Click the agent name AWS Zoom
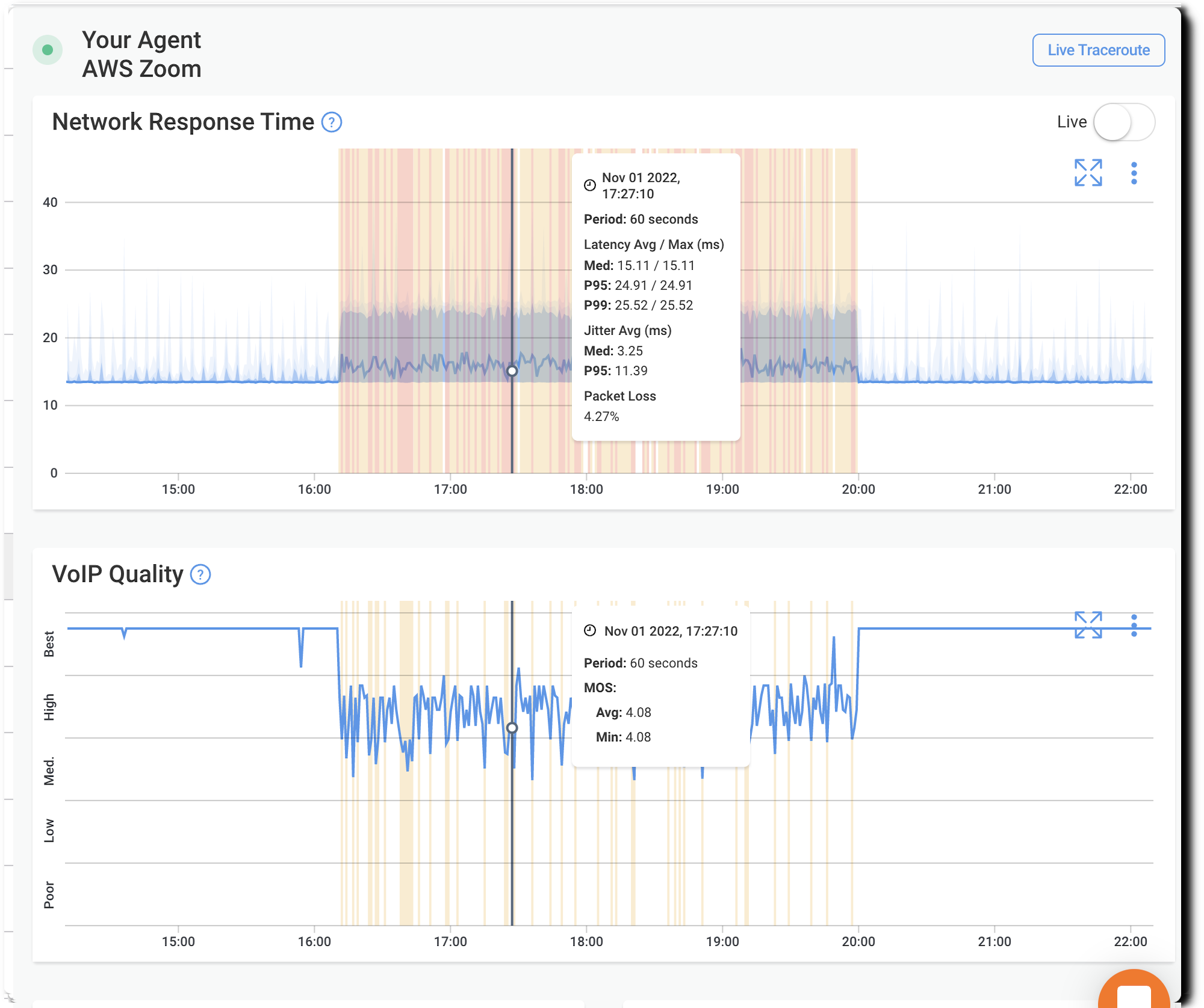Screen dimensions: 1204x1008 click(x=141, y=69)
